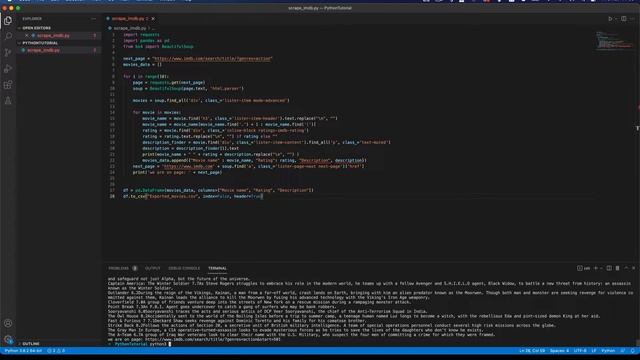The height and width of the screenshot is (360, 640).
Task: Split the terminal panel
Action: (609, 268)
